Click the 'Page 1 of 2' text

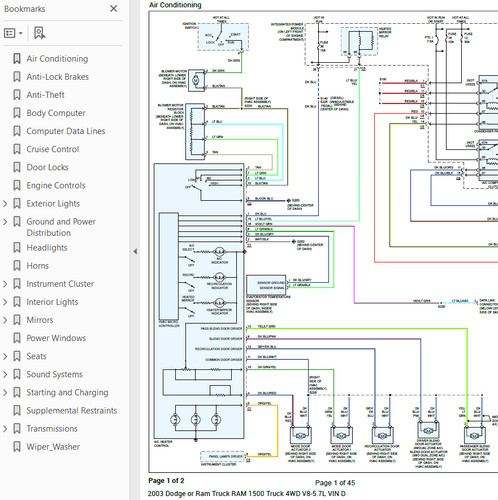pyautogui.click(x=166, y=481)
